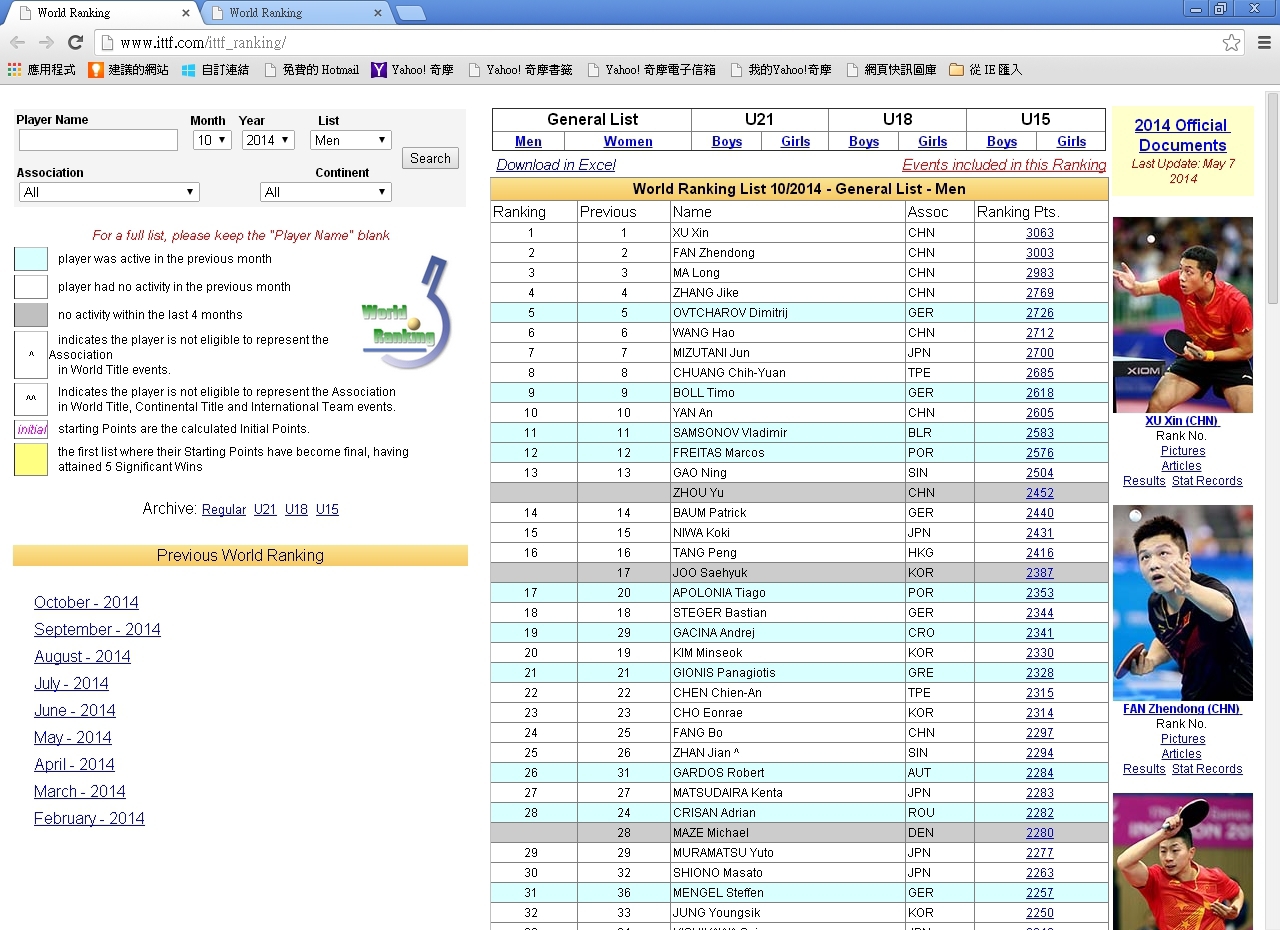Image resolution: width=1280 pixels, height=930 pixels.
Task: Open the 應用程式 apps shortcut
Action: pos(41,70)
